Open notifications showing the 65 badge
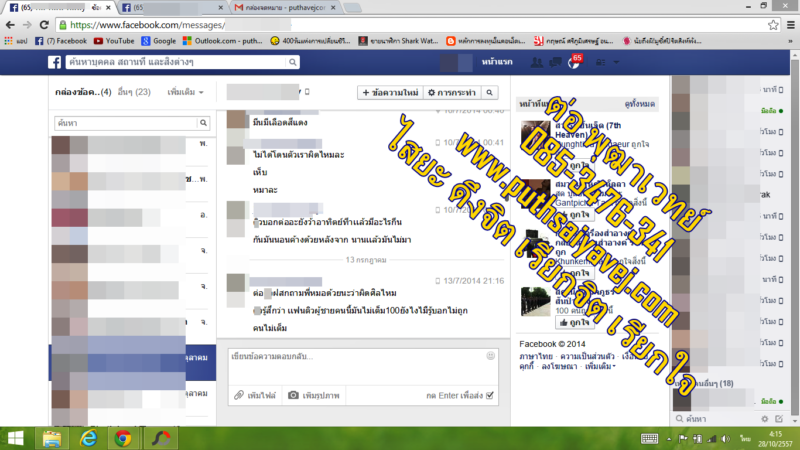This screenshot has height=450, width=800. pos(574,62)
